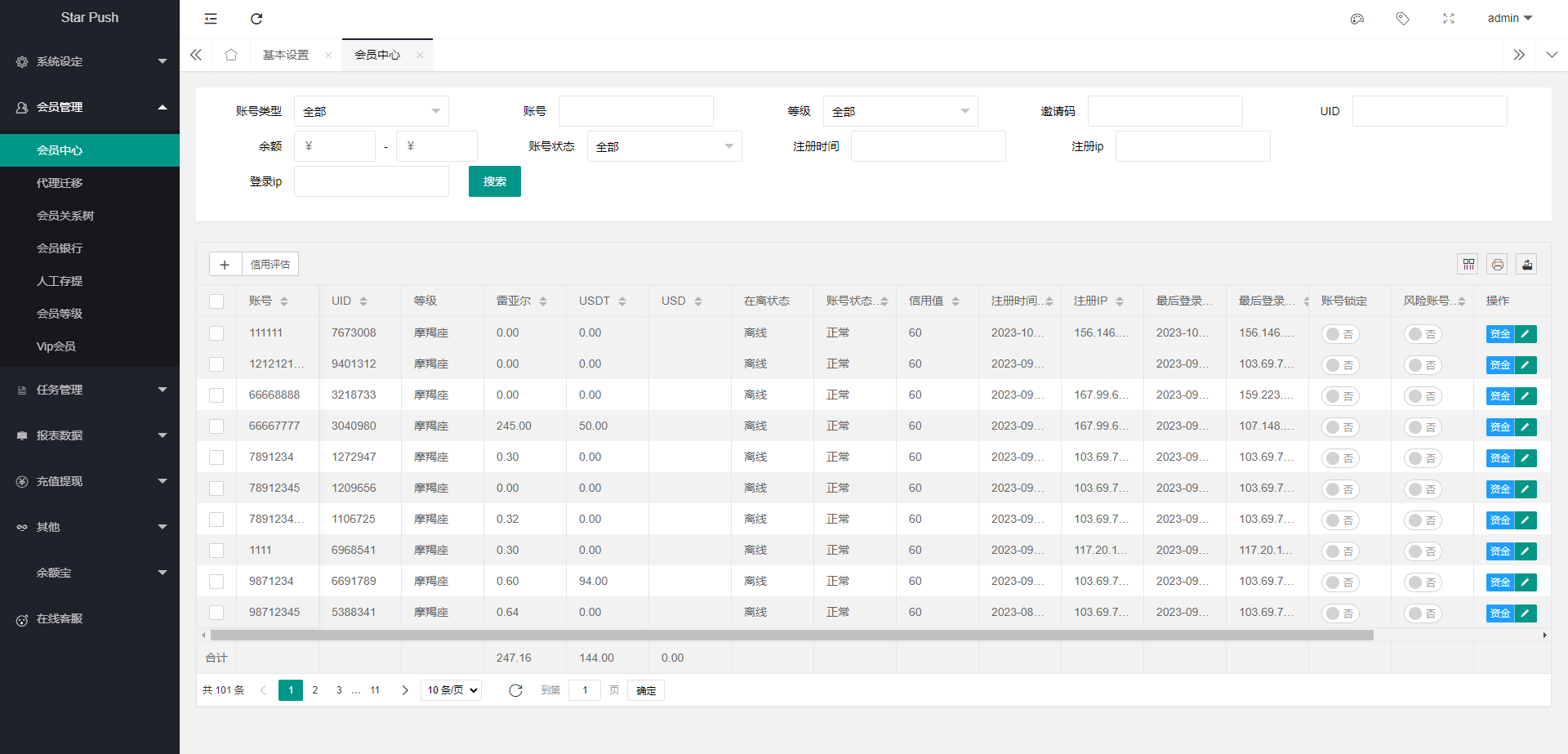Tick the checkbox for account 66668888
1568x754 pixels.
(x=216, y=395)
